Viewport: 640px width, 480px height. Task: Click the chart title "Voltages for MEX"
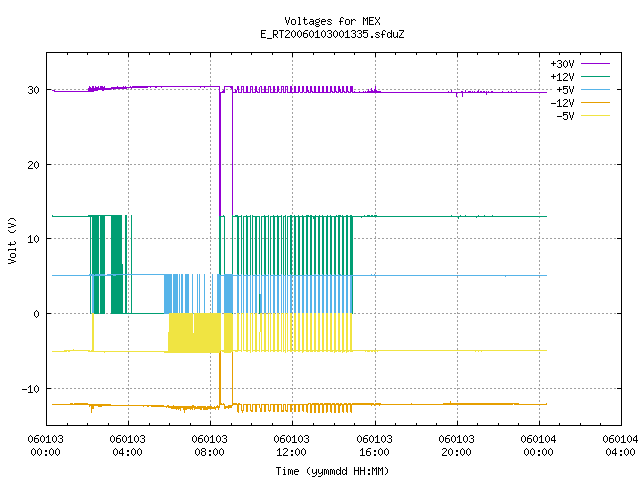332,21
